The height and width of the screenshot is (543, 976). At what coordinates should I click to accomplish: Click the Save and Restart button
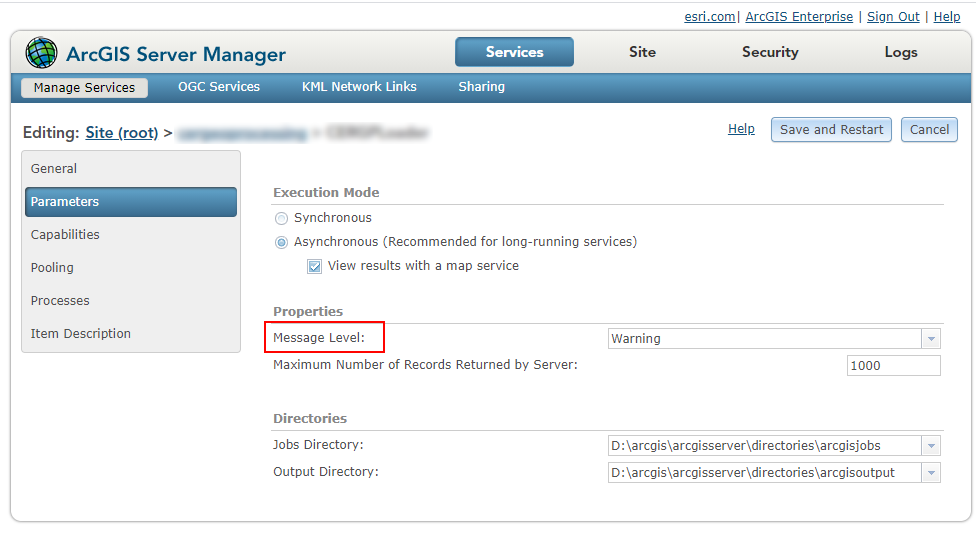click(831, 130)
